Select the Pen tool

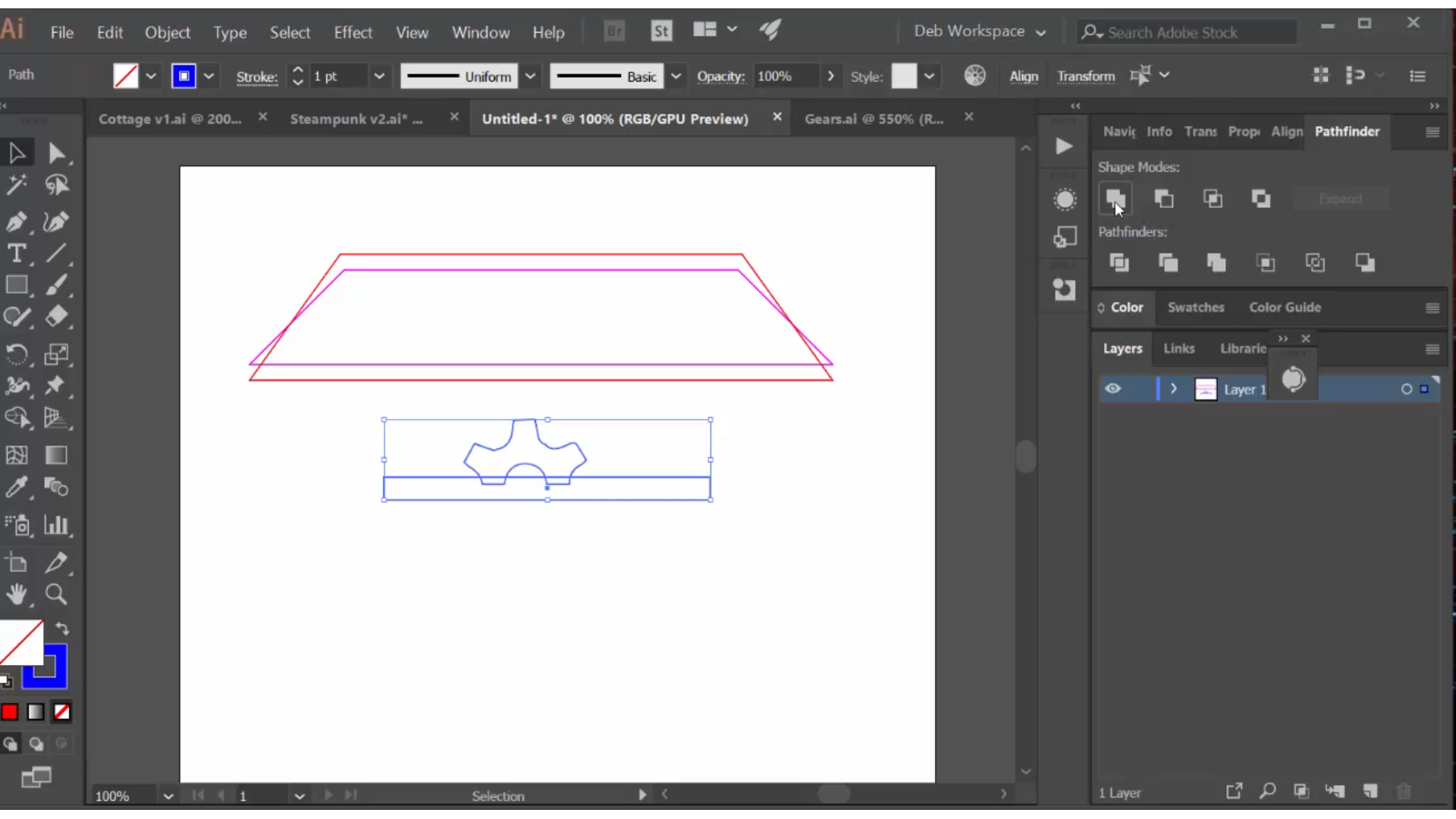[x=17, y=221]
